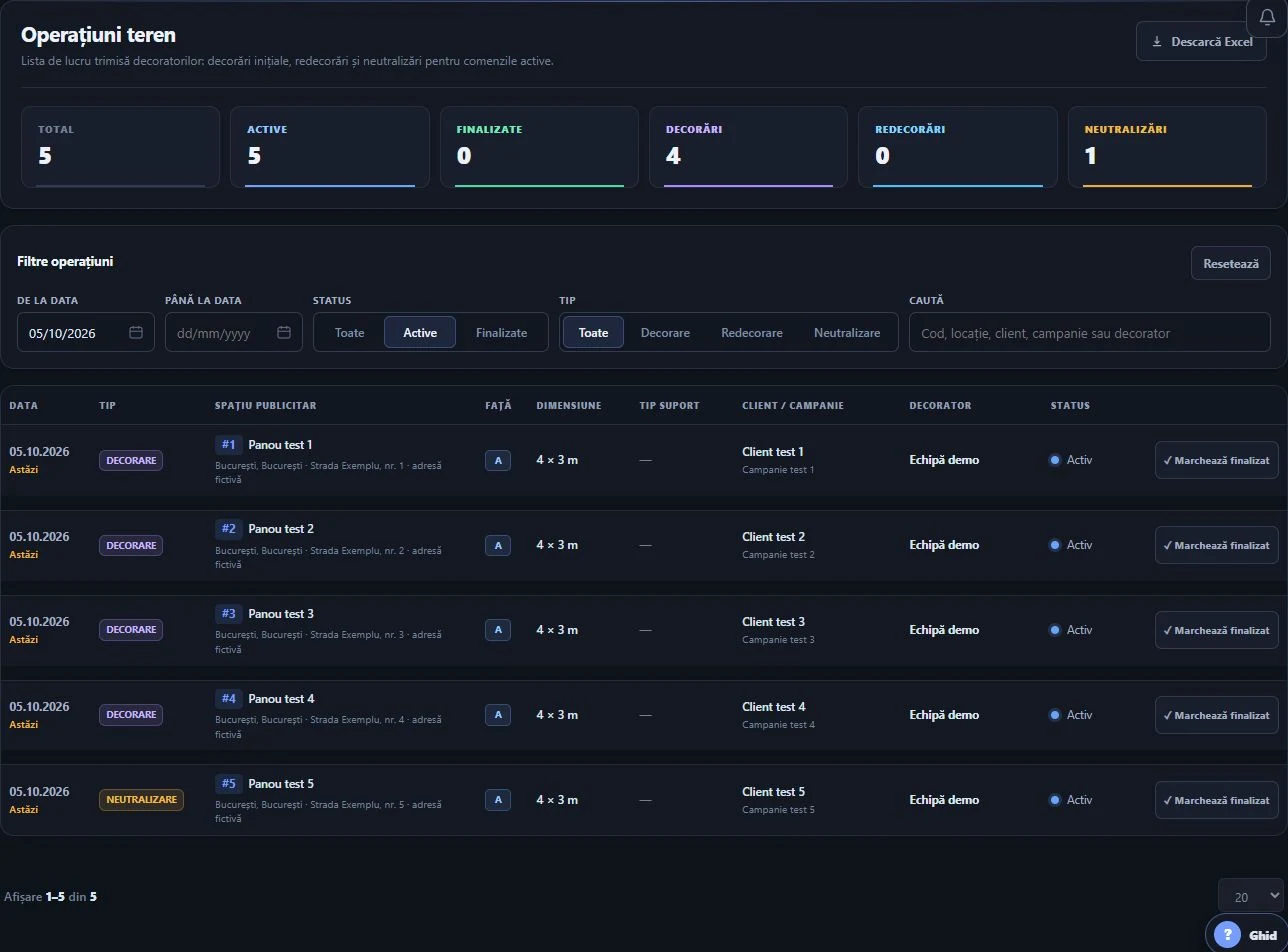Image resolution: width=1288 pixels, height=952 pixels.
Task: Click the Finalizate summary card
Action: click(x=539, y=147)
